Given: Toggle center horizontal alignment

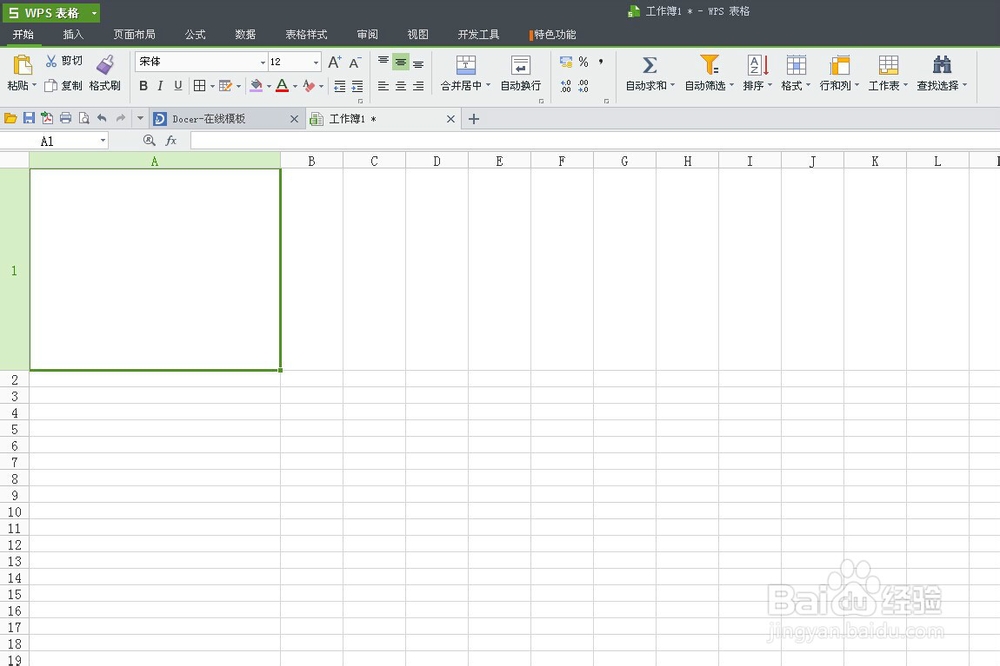Looking at the screenshot, I should [401, 85].
